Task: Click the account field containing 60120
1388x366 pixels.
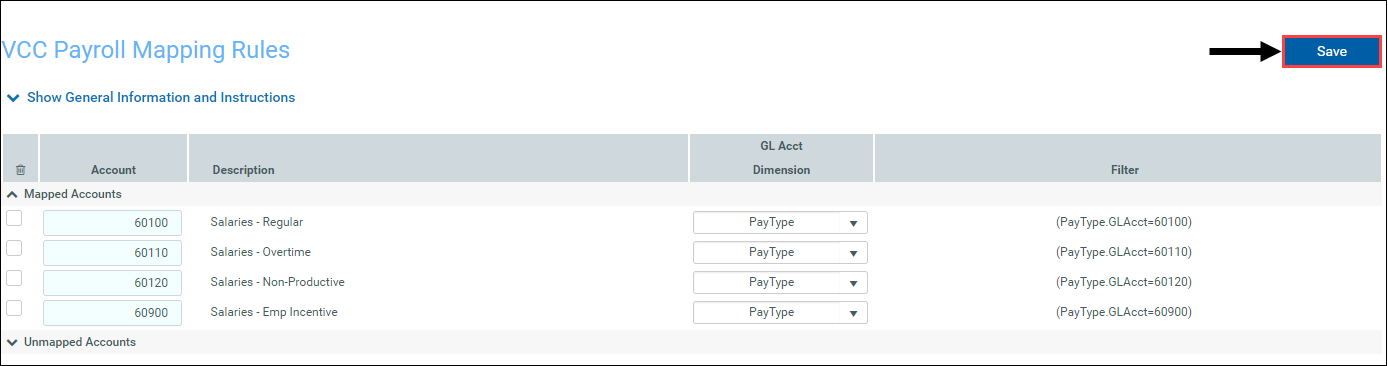Action: click(112, 283)
